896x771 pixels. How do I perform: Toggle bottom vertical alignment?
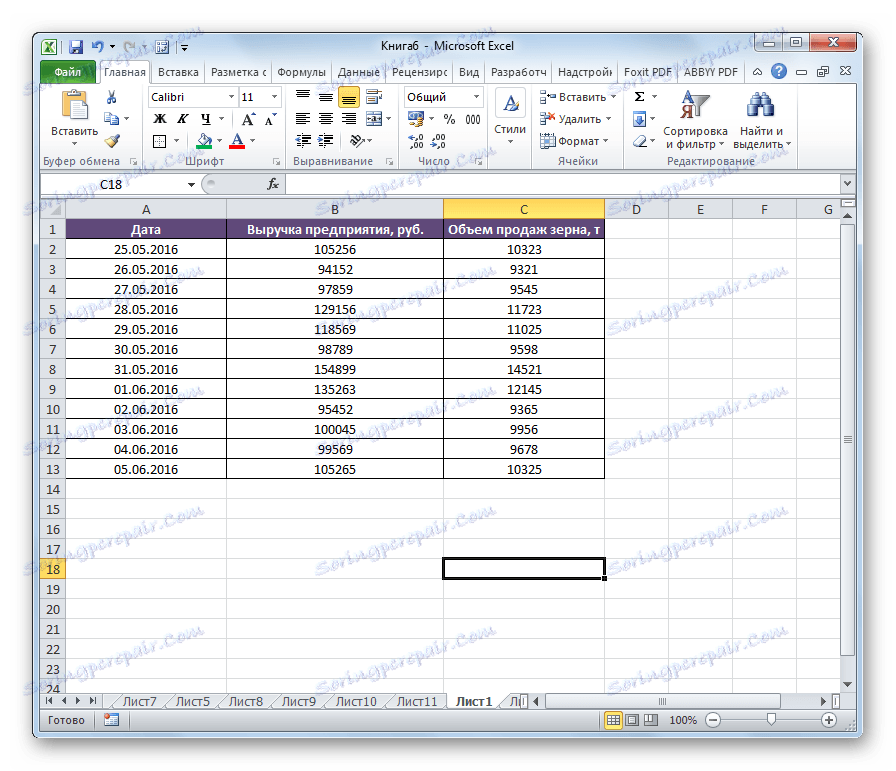(x=349, y=98)
